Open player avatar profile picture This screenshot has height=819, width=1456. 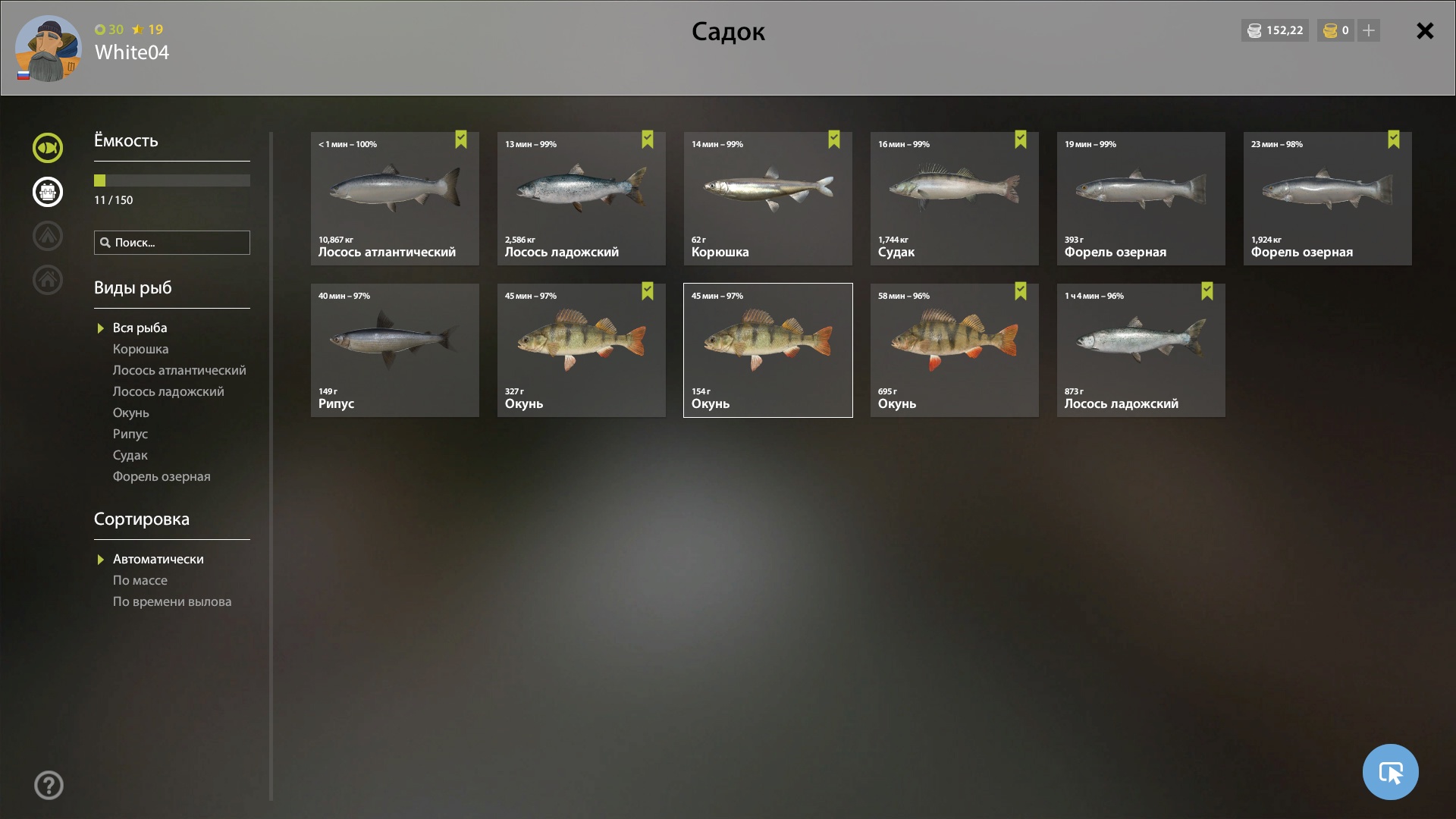48,49
